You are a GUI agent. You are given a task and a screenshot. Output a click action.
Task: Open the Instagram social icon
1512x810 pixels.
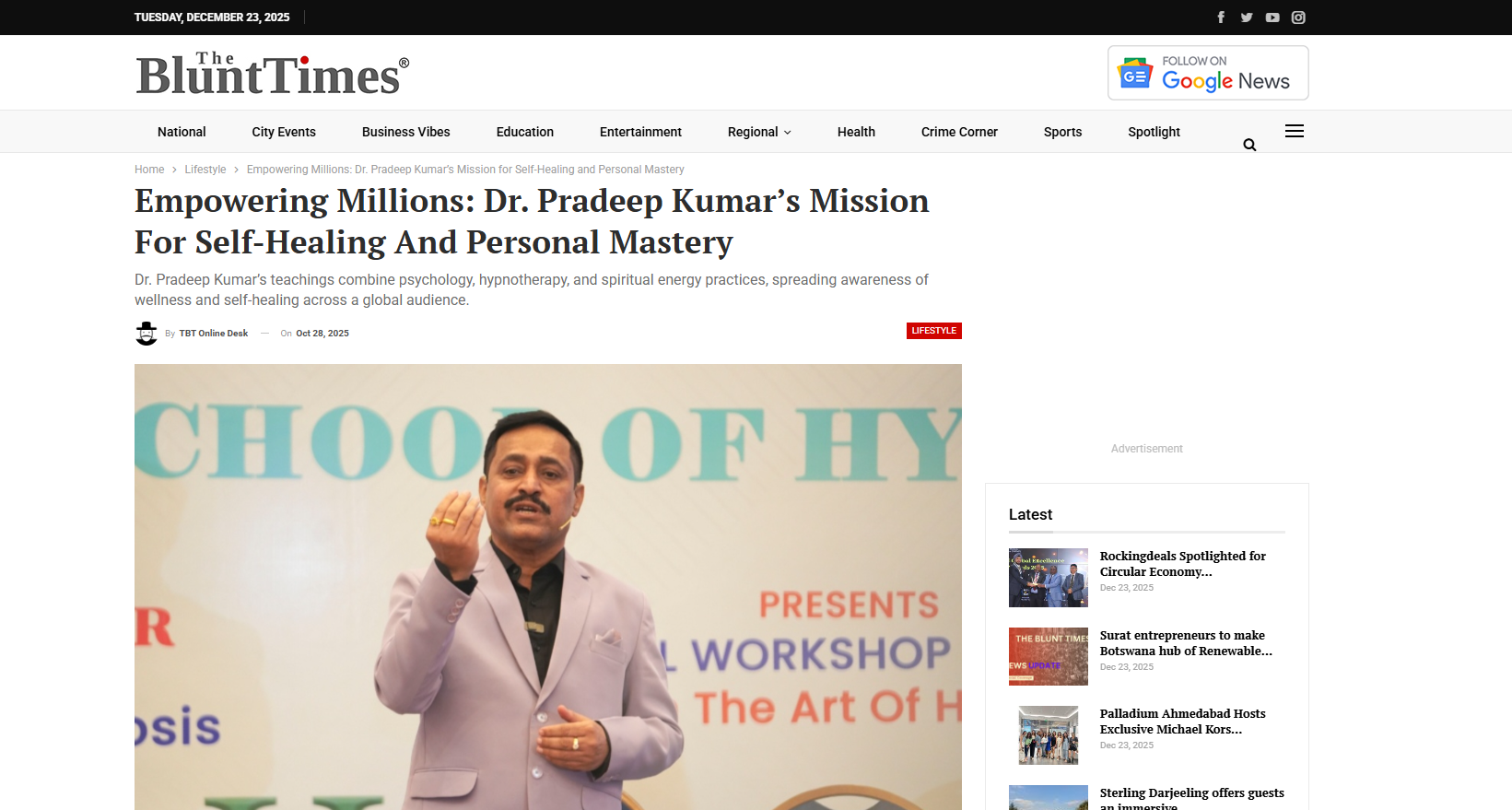click(x=1298, y=18)
